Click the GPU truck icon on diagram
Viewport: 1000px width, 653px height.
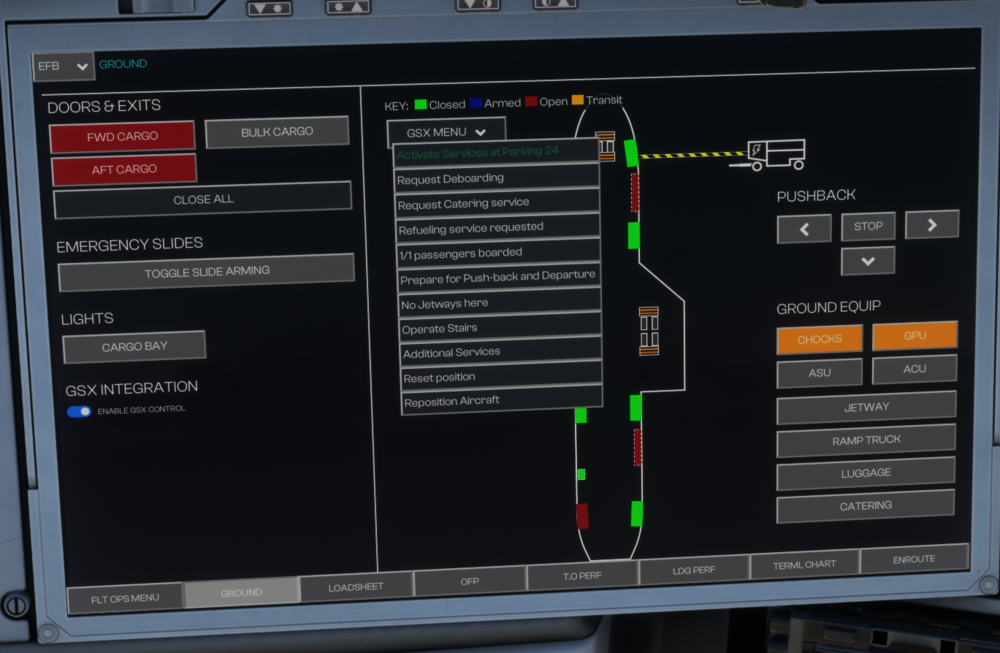777,153
